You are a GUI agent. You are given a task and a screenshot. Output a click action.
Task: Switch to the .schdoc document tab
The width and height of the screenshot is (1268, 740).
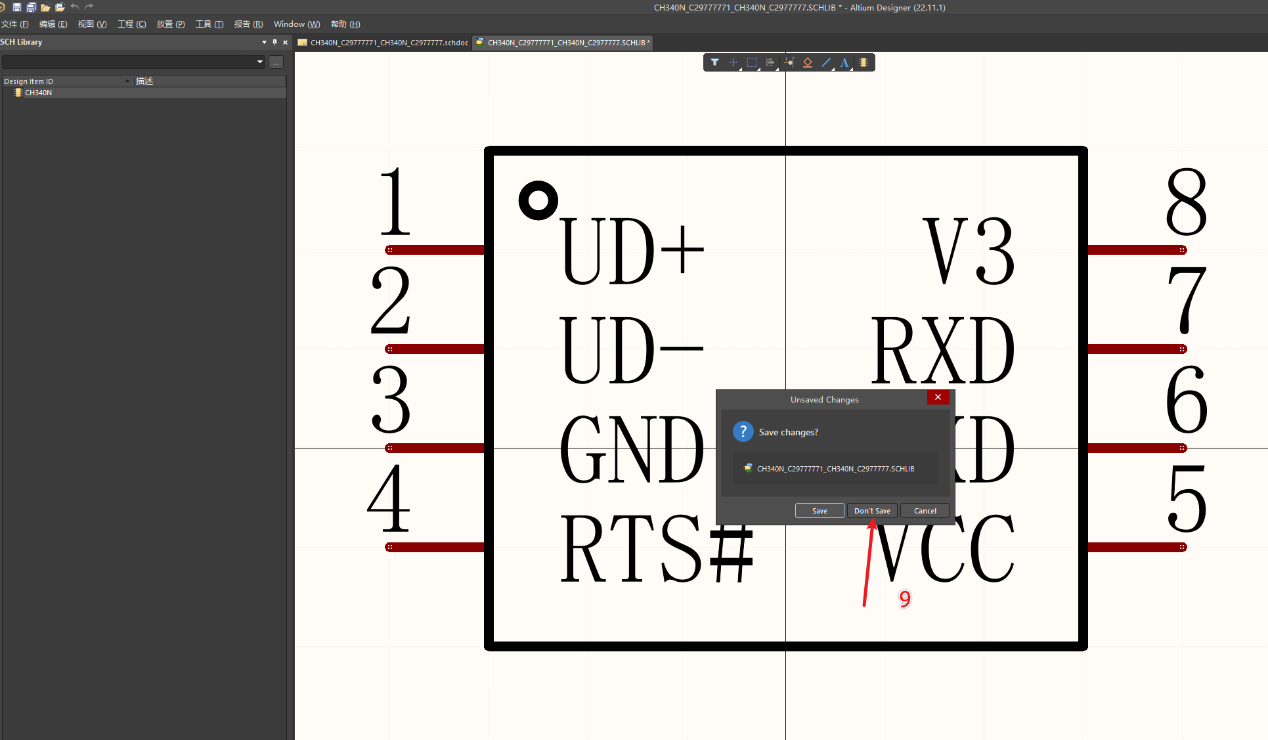[382, 42]
